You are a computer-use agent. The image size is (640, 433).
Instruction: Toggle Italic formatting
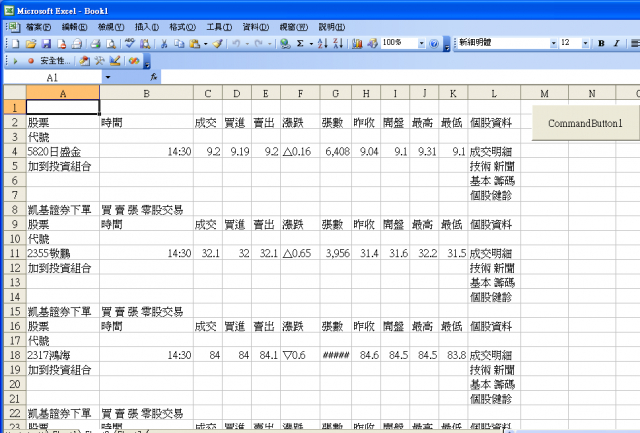tap(616, 43)
